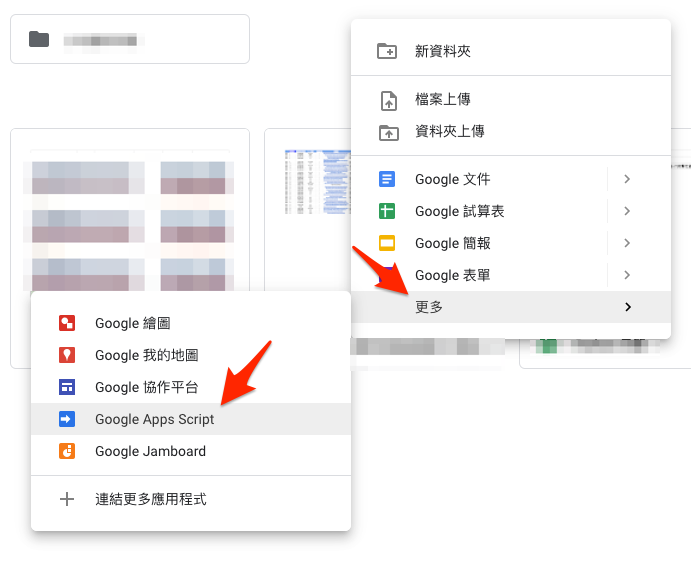
Task: Click the Google Sites icon
Action: point(67,388)
